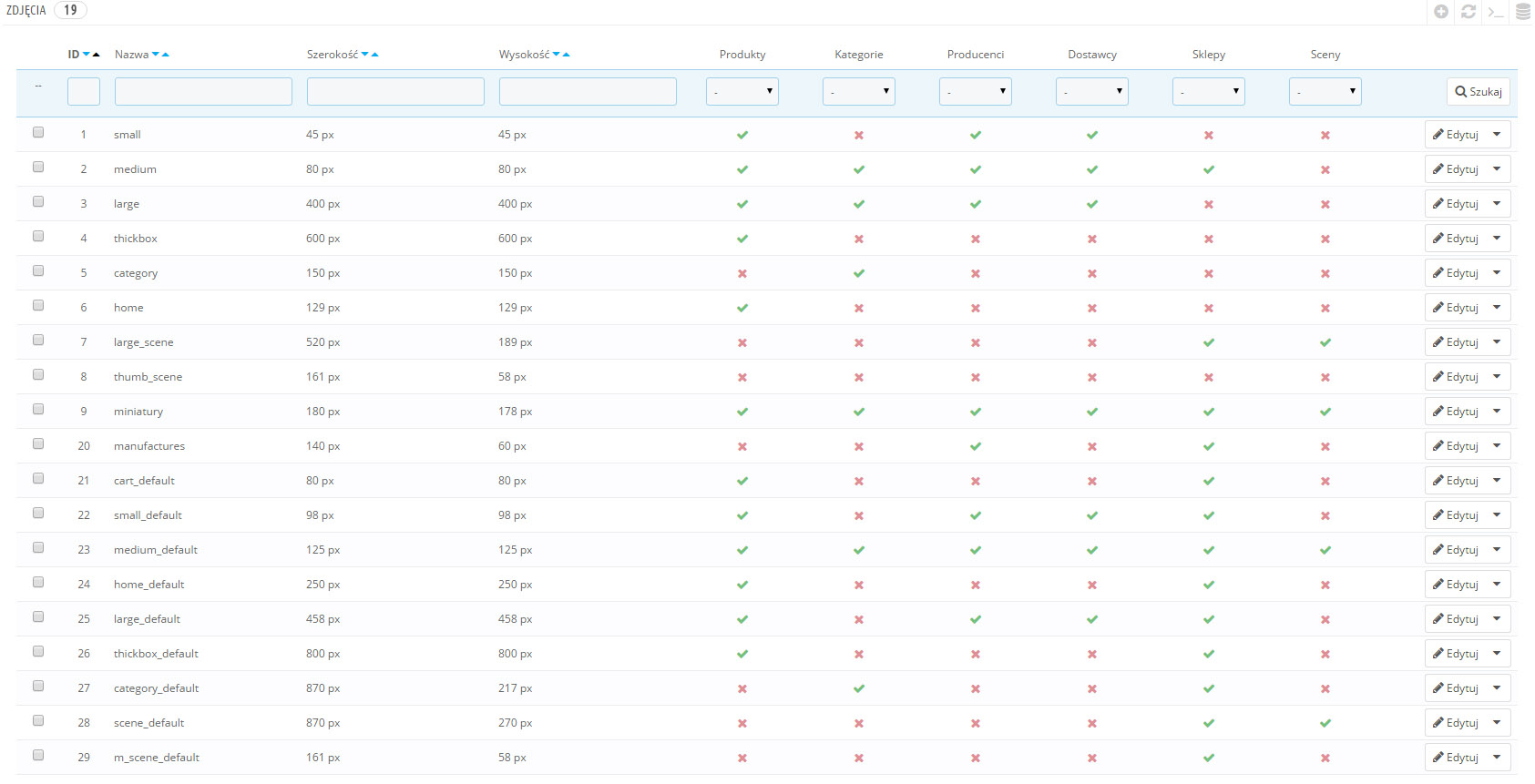1535x784 pixels.
Task: Click the Szukaj search button
Action: click(1479, 92)
